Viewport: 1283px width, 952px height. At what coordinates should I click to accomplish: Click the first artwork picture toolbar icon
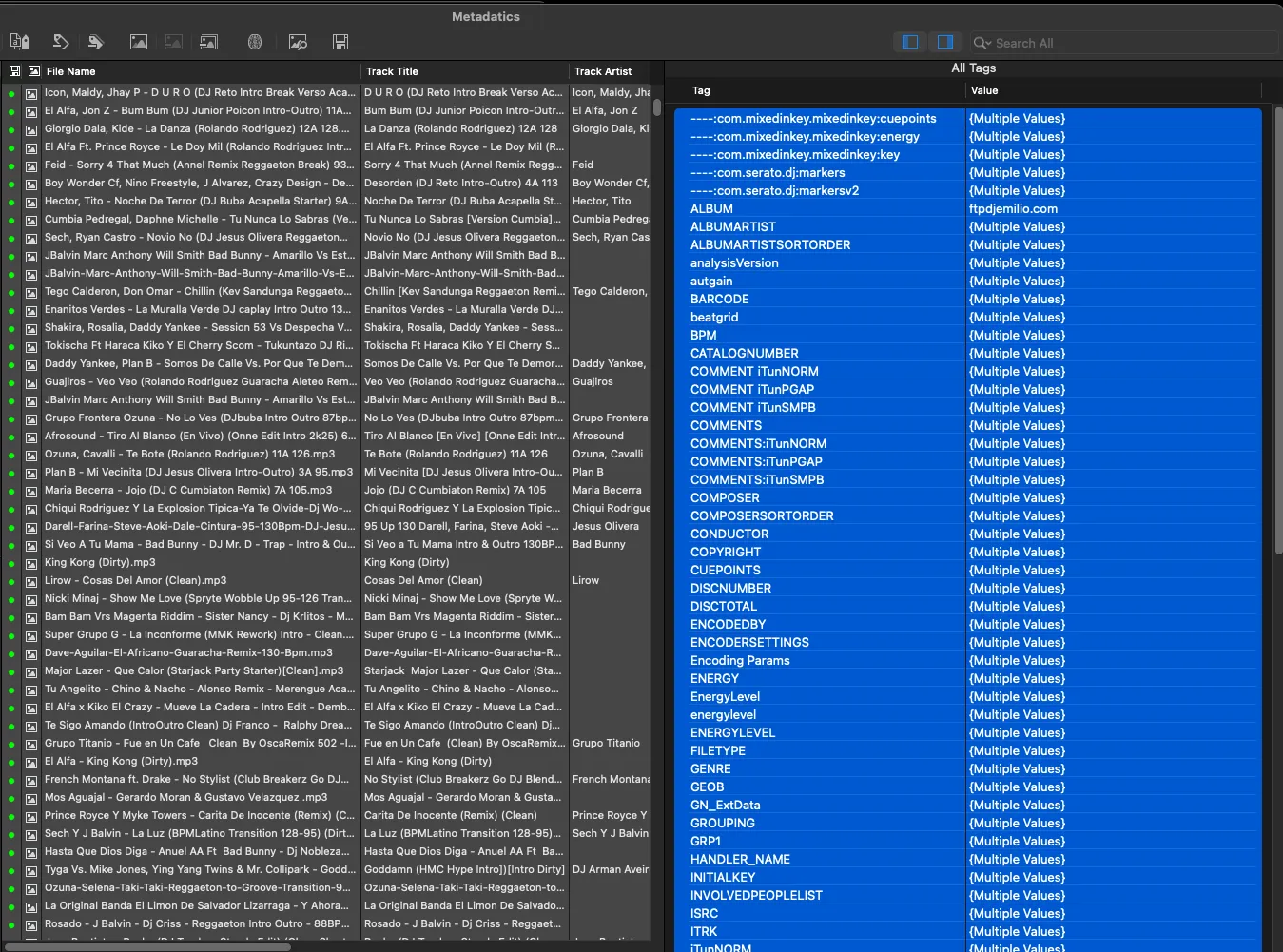139,42
